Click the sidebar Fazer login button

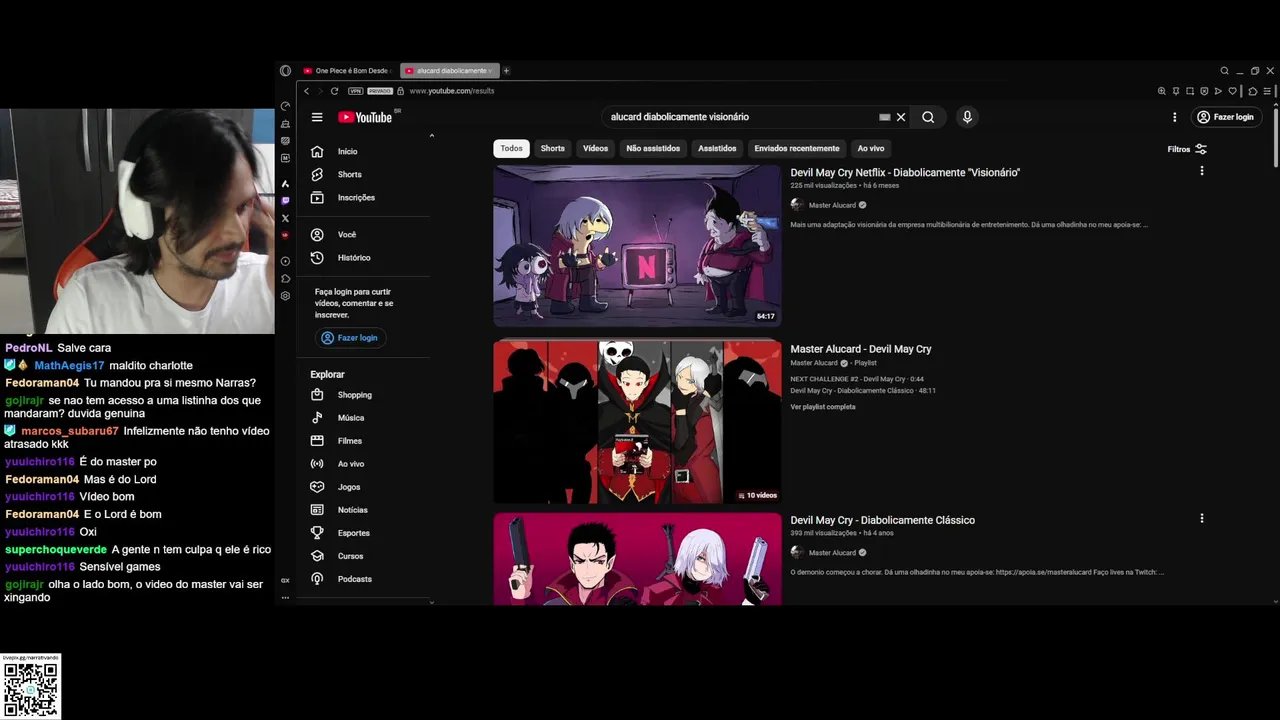(350, 338)
